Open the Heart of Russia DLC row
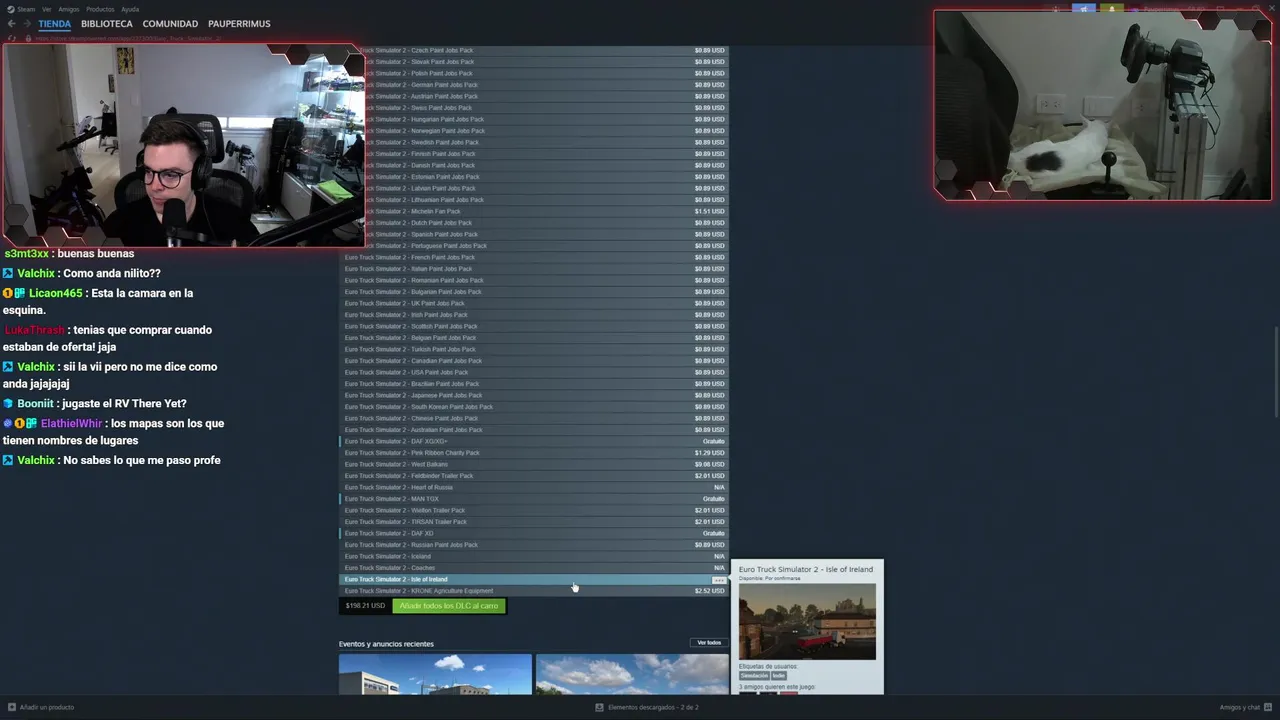 click(x=534, y=487)
